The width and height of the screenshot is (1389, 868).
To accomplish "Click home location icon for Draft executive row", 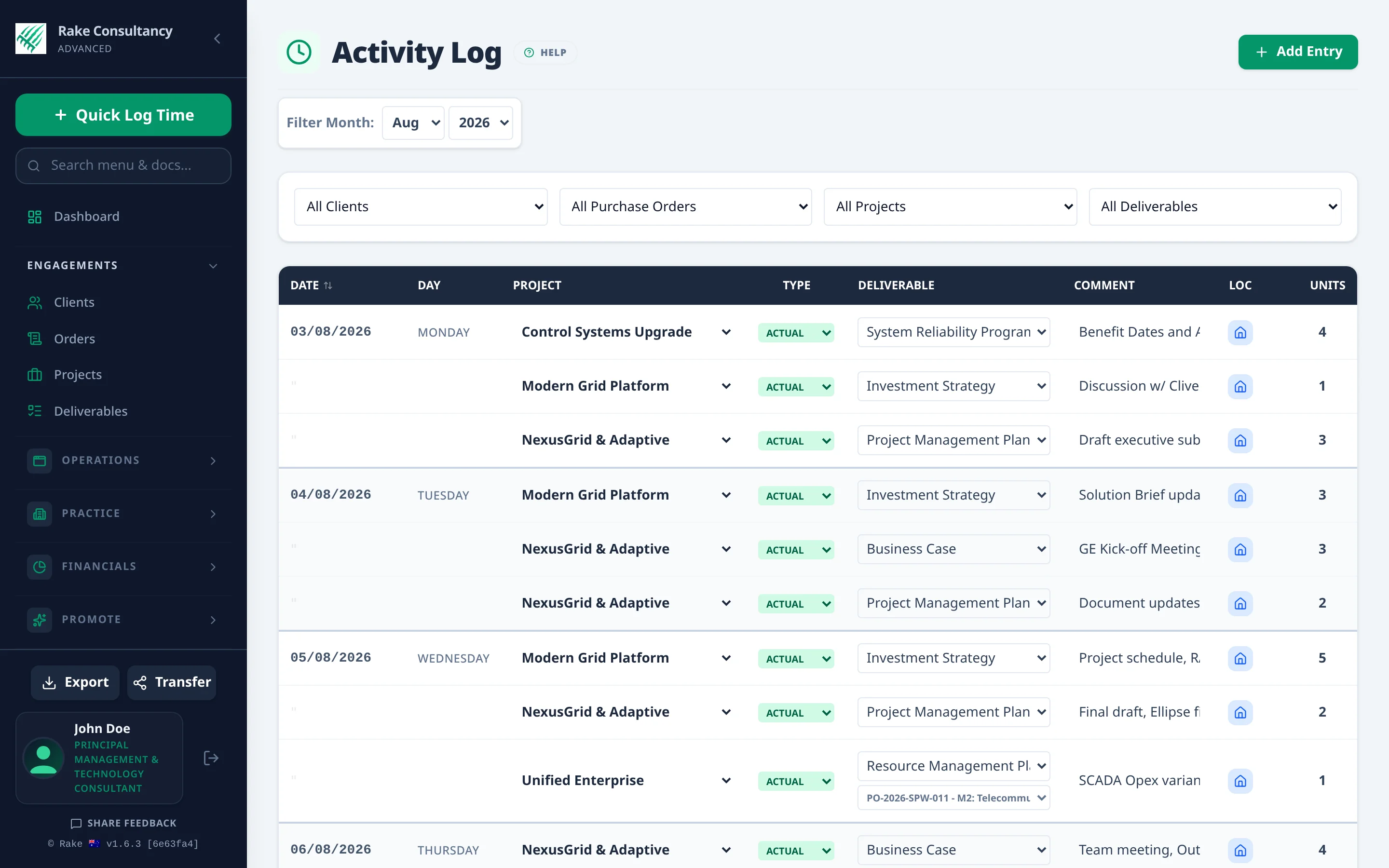I will pyautogui.click(x=1240, y=441).
